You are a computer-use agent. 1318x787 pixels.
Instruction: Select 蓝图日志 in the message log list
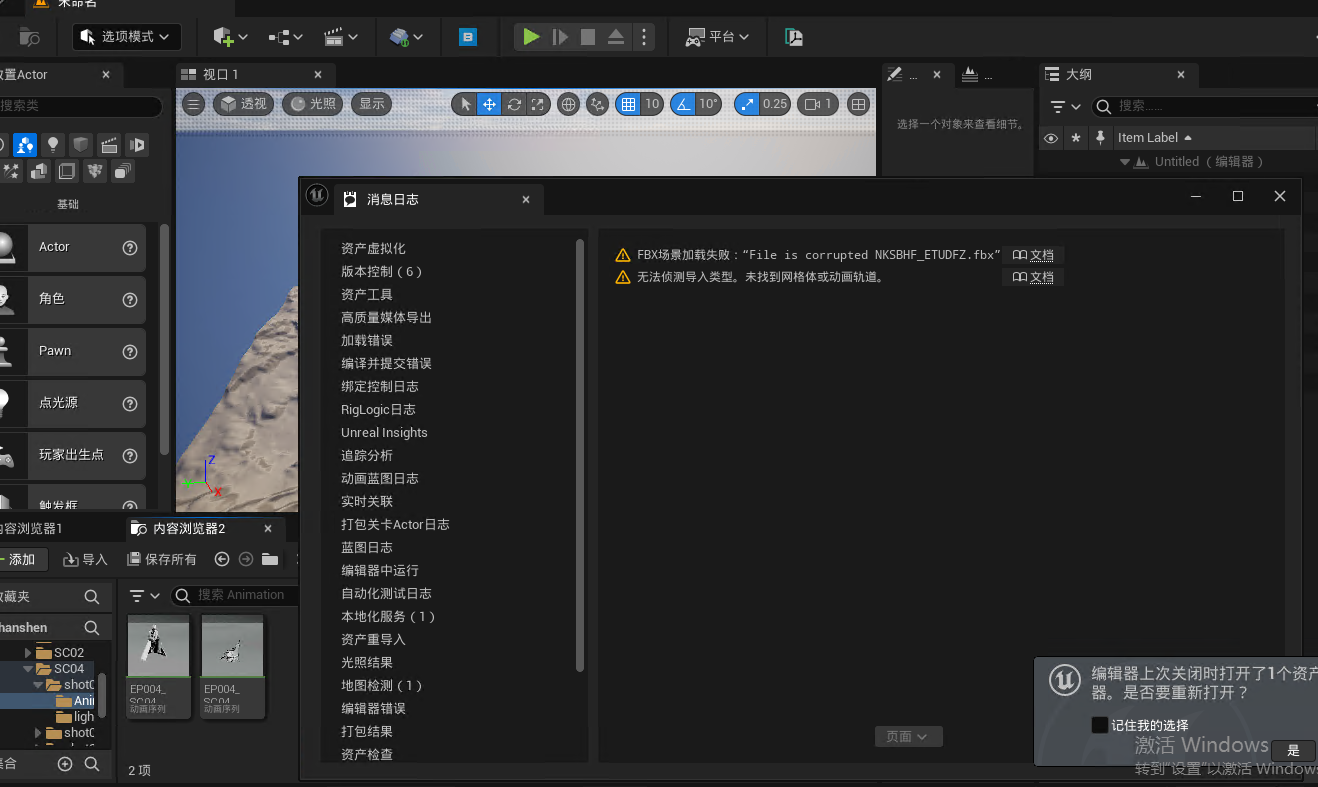click(x=366, y=547)
